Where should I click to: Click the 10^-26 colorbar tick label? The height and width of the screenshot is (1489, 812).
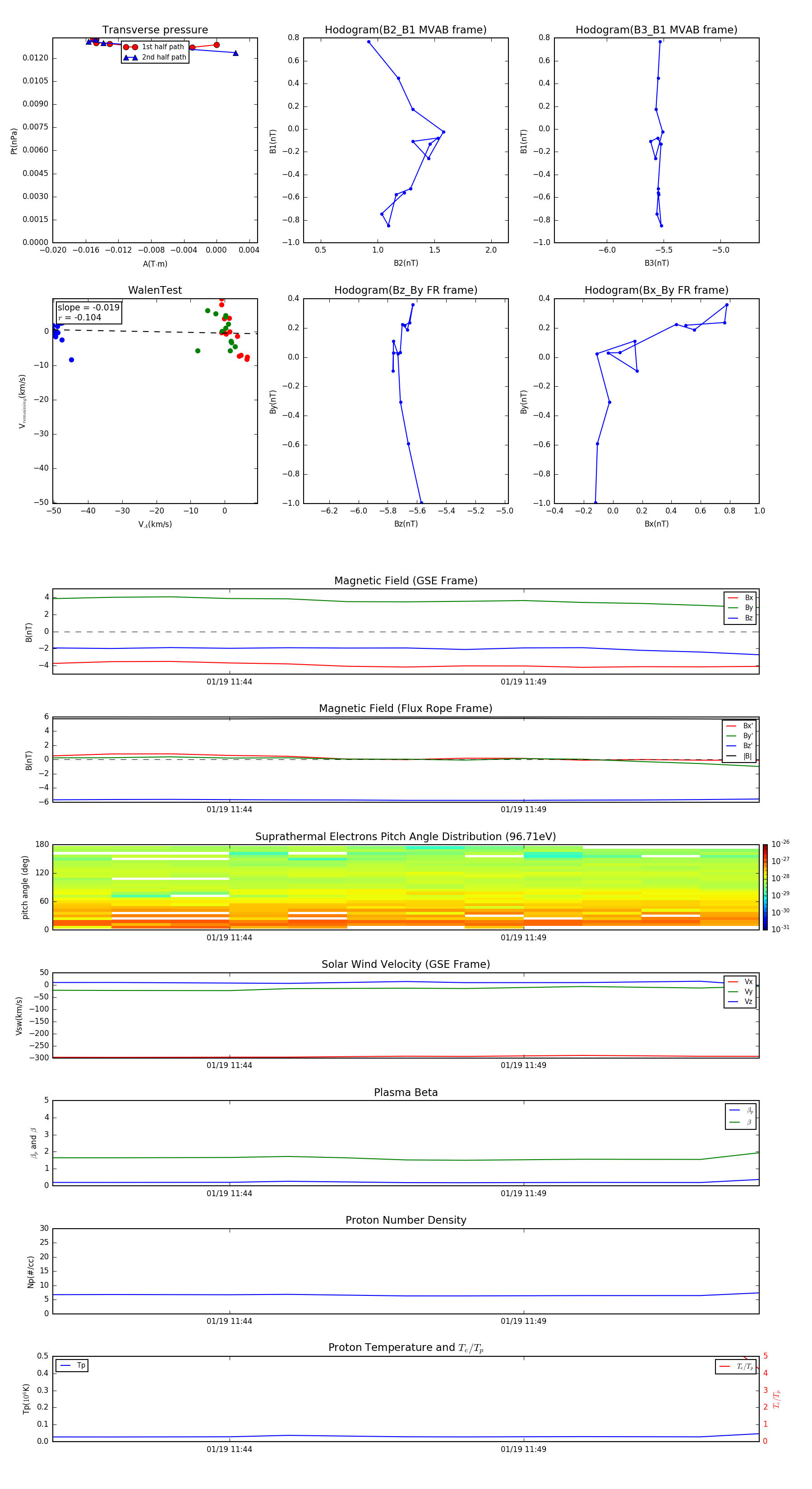tap(781, 844)
